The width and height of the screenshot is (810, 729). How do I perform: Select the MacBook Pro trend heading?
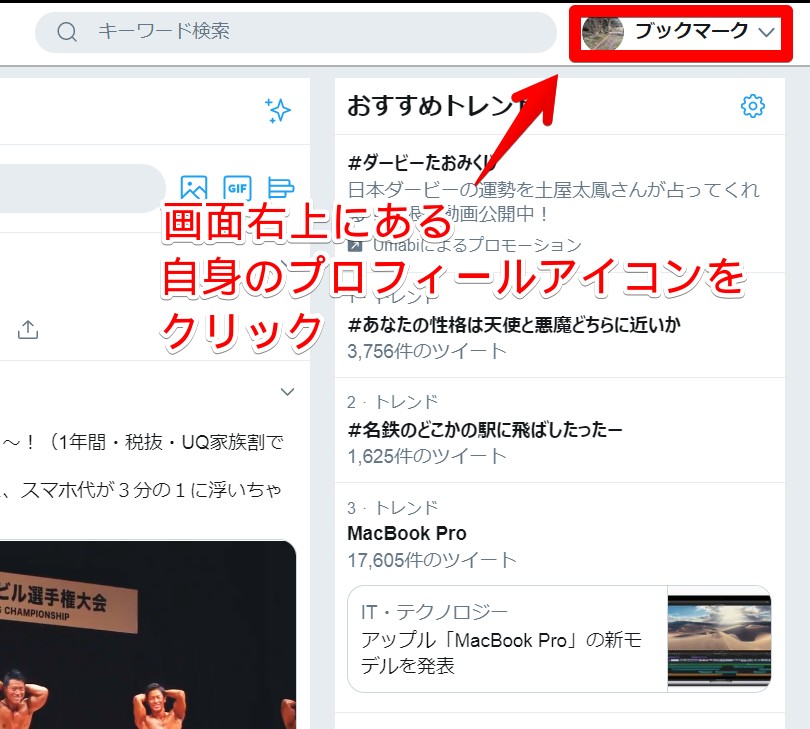407,533
